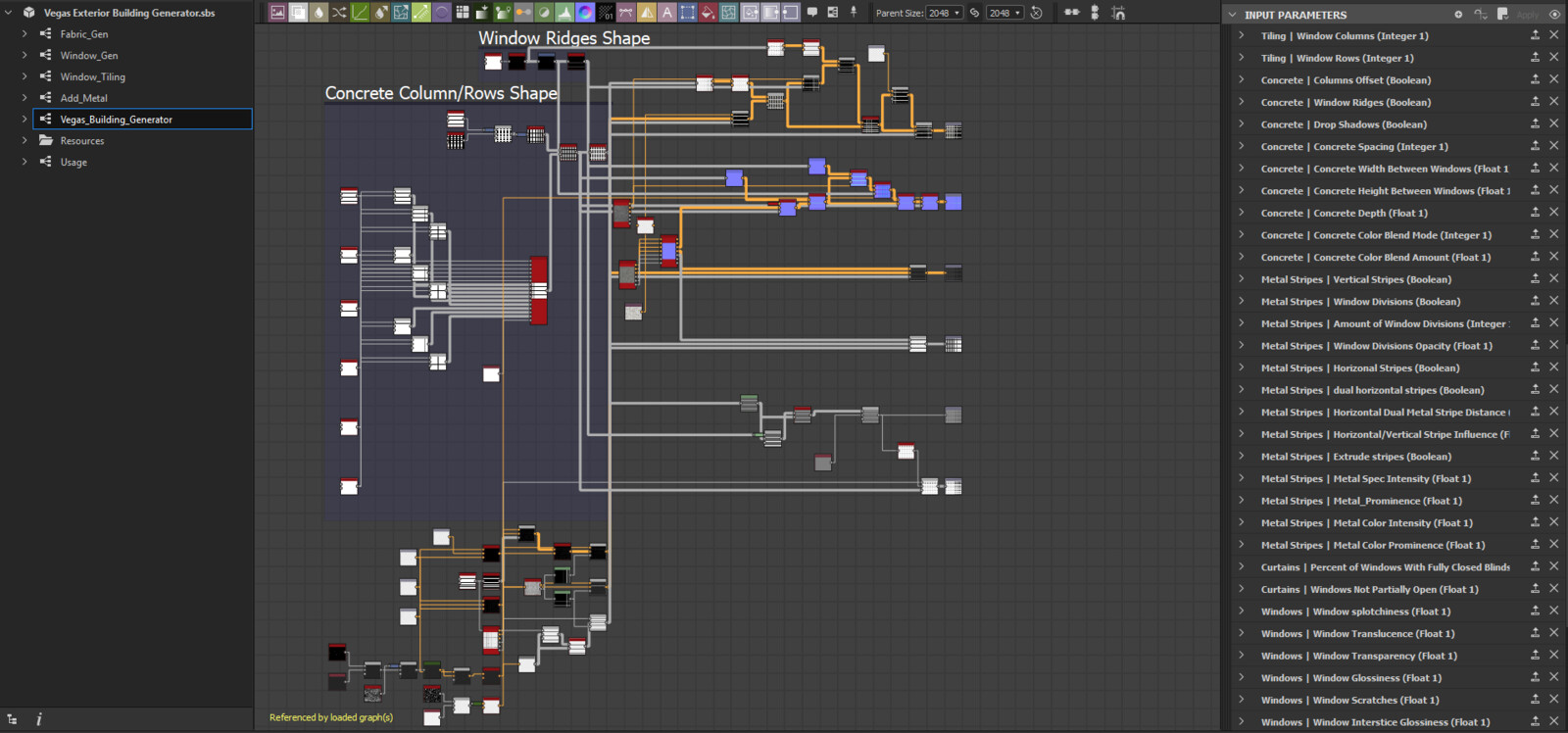This screenshot has height=733, width=1568.
Task: Expand Metal Stripes Vertical Stripes parameter
Action: (x=1242, y=279)
